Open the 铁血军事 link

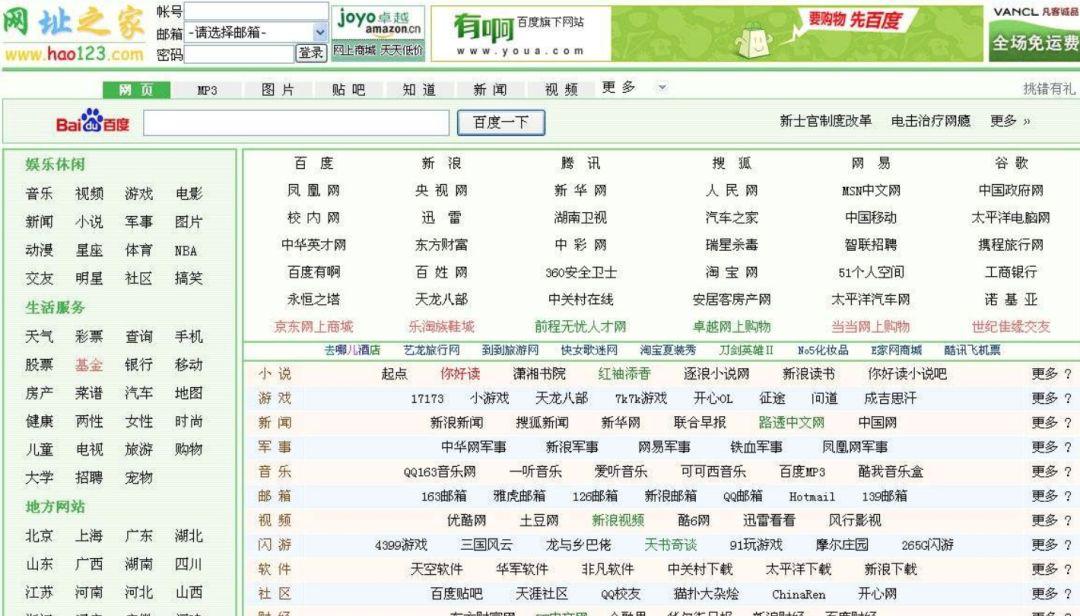pos(756,447)
